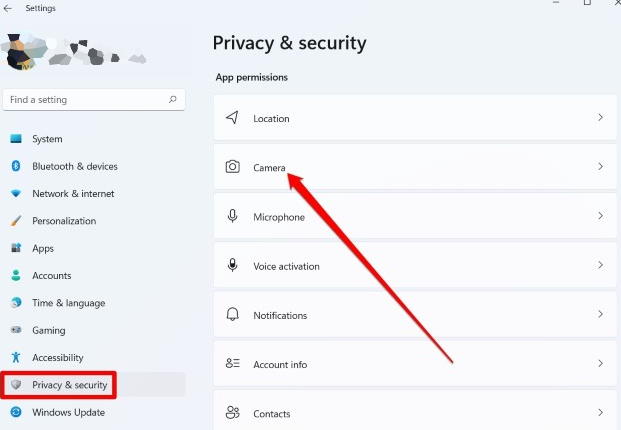Viewport: 621px width, 430px height.
Task: Expand Location permission with its chevron
Action: 600,118
